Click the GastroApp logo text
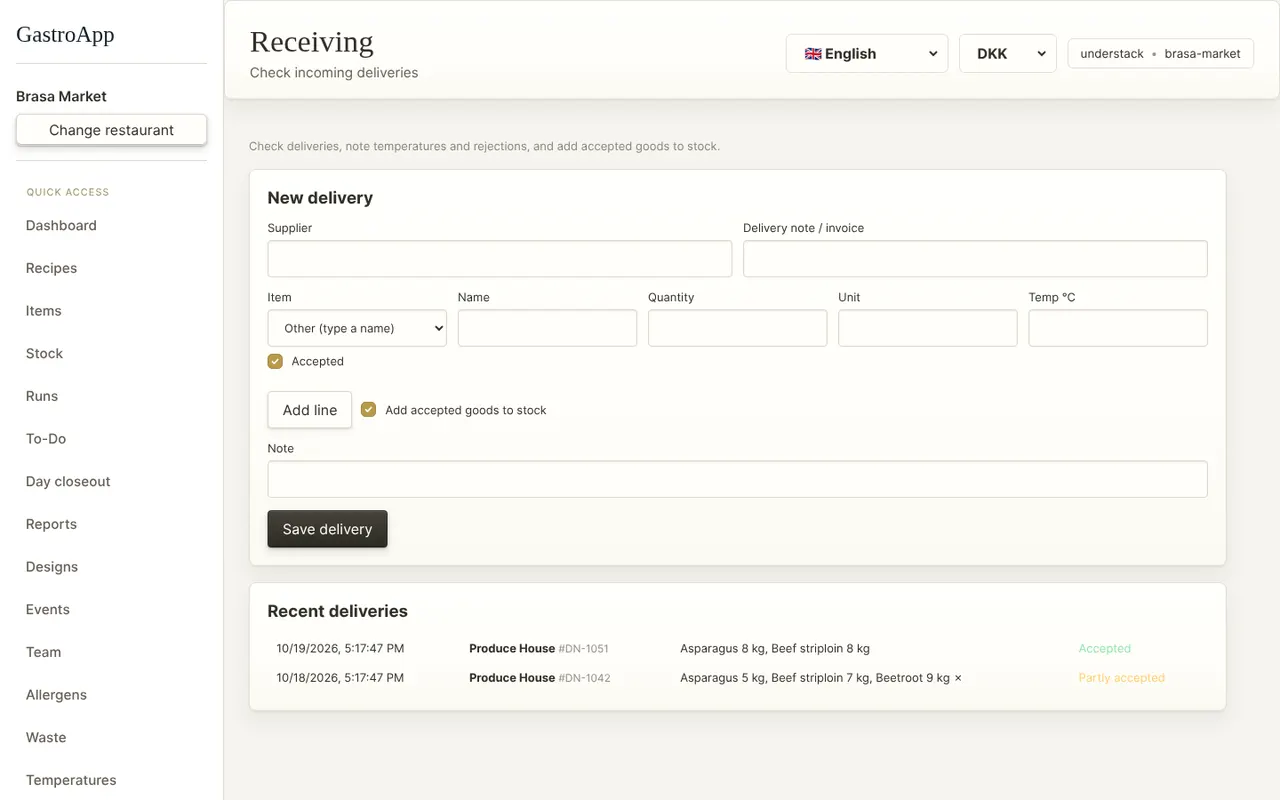This screenshot has height=800, width=1280. click(65, 35)
